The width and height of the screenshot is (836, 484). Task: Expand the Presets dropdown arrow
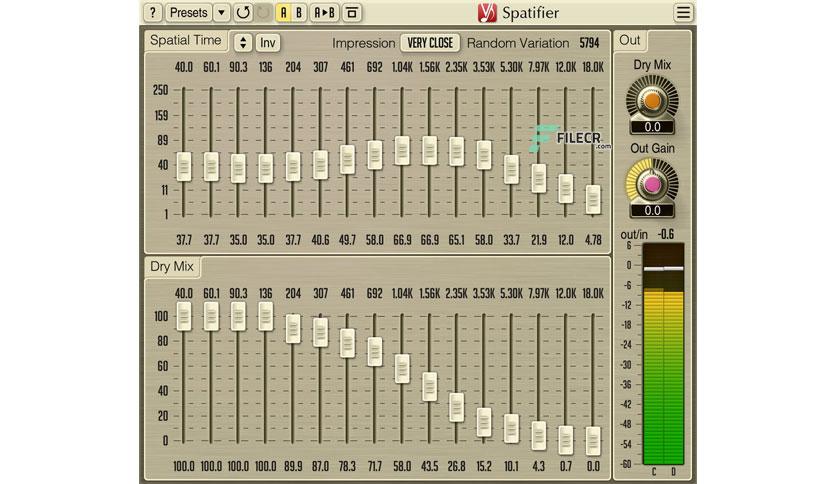tap(221, 13)
